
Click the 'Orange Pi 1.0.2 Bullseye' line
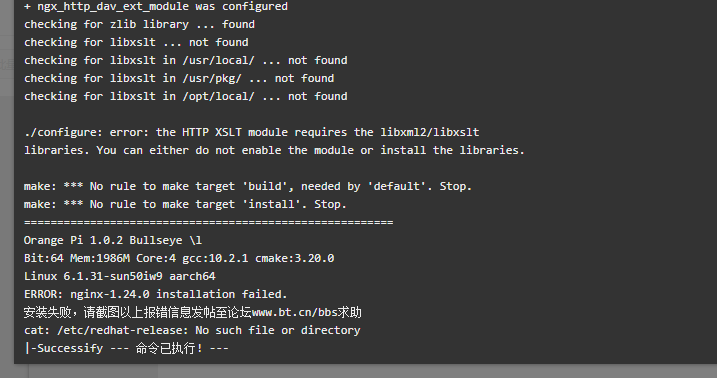[113, 240]
